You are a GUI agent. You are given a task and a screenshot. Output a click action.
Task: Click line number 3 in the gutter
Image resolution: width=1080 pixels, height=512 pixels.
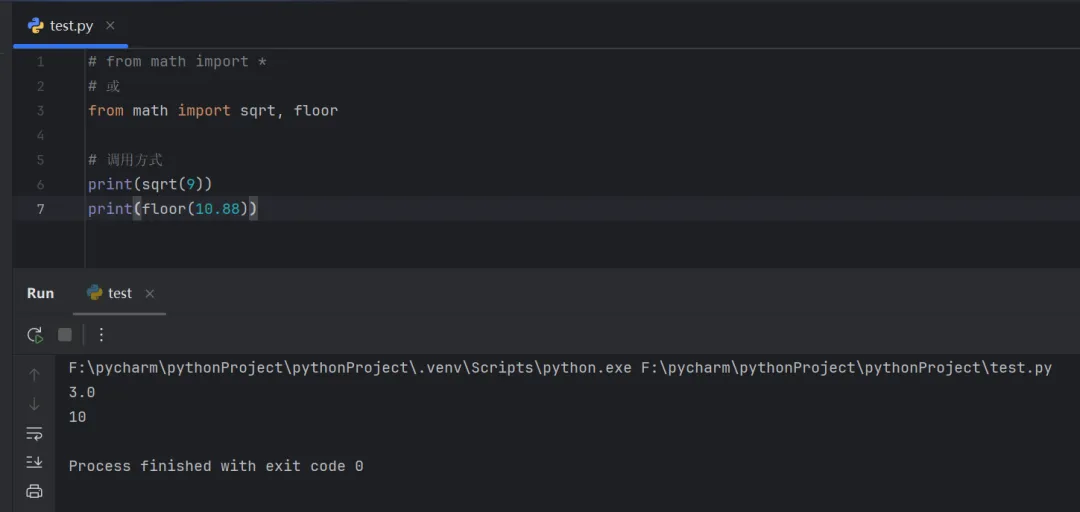click(40, 111)
